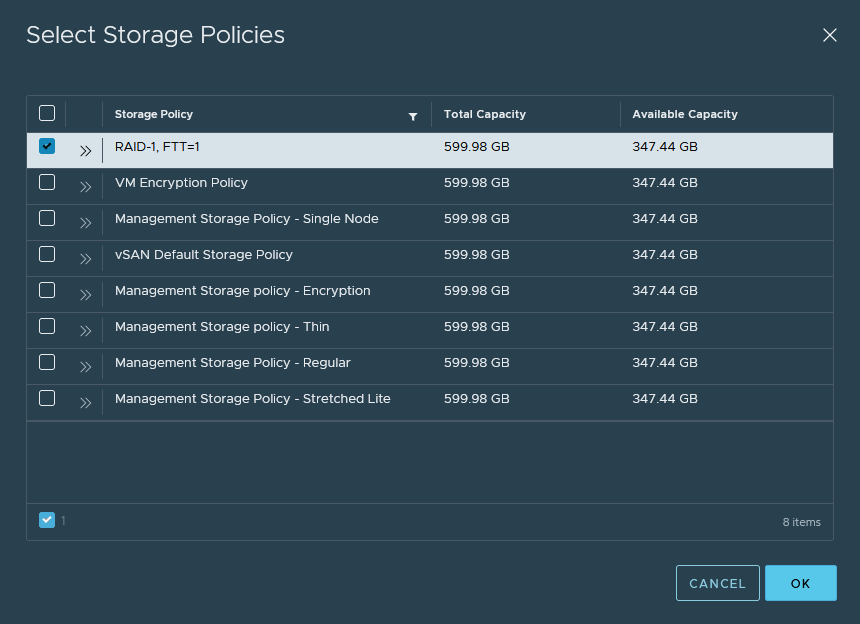The width and height of the screenshot is (860, 624).
Task: Toggle the select-all checkbox in header
Action: tap(47, 113)
